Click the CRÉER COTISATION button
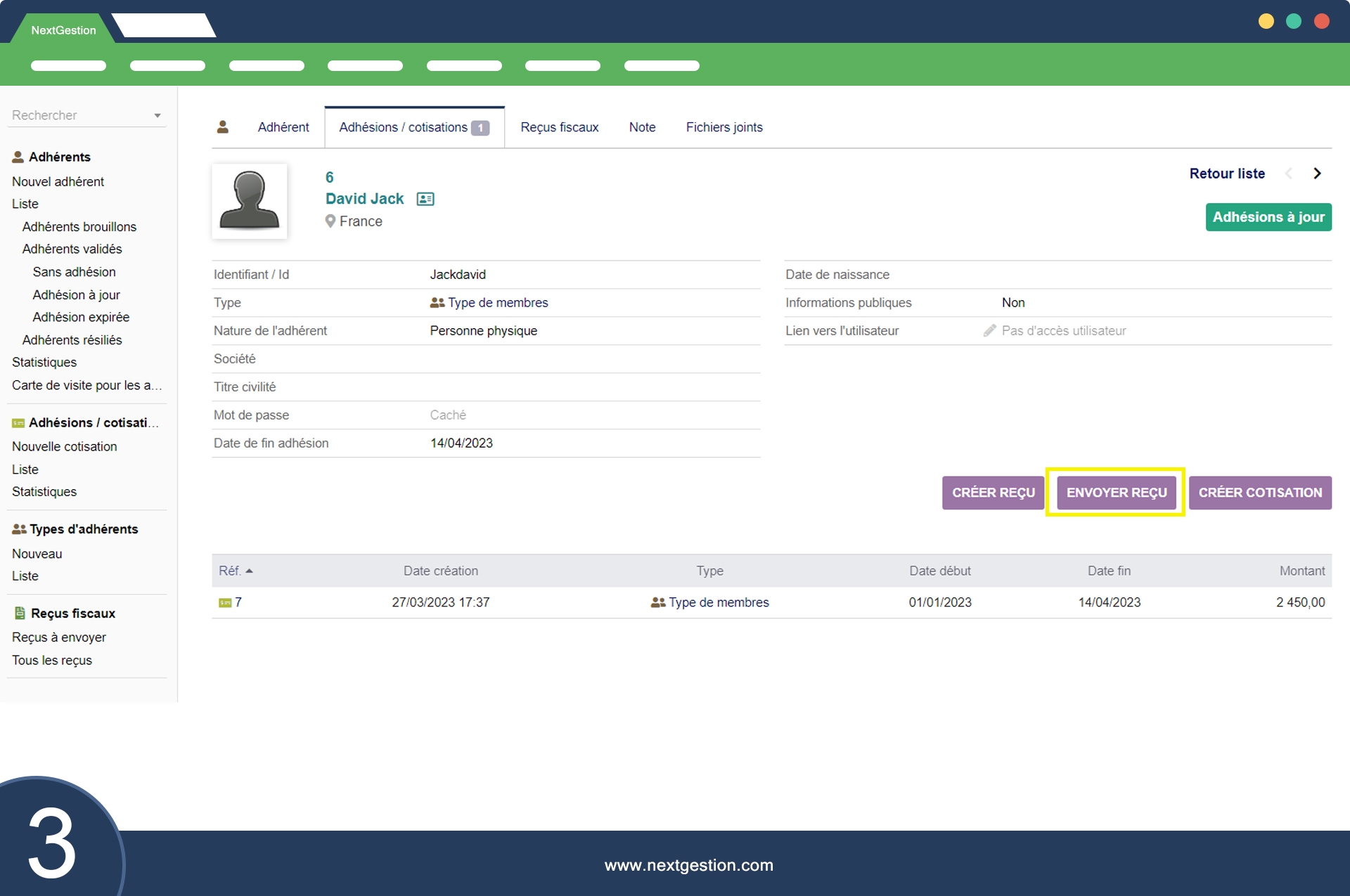Image resolution: width=1350 pixels, height=896 pixels. 1259,493
